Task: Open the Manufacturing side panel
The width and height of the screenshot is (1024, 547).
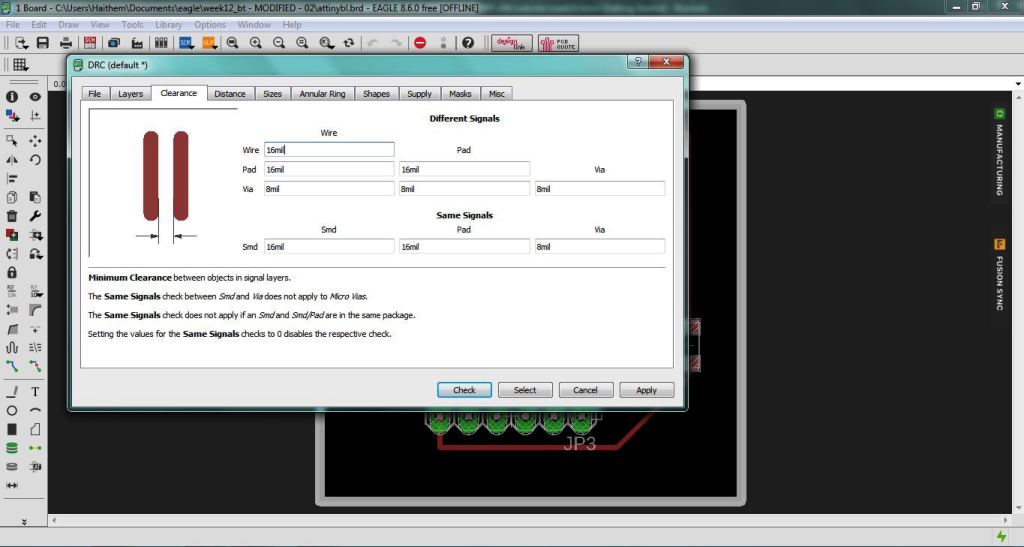Action: click(x=999, y=153)
